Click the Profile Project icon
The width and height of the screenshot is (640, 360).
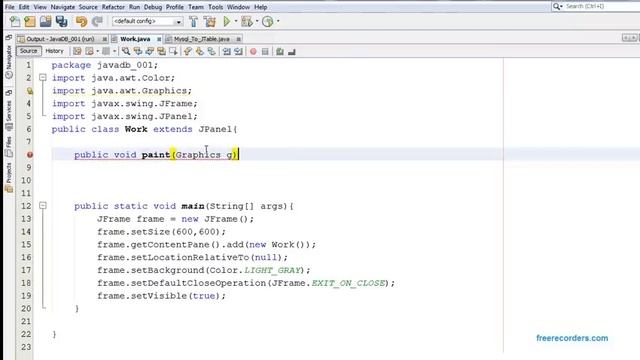[x=267, y=21]
